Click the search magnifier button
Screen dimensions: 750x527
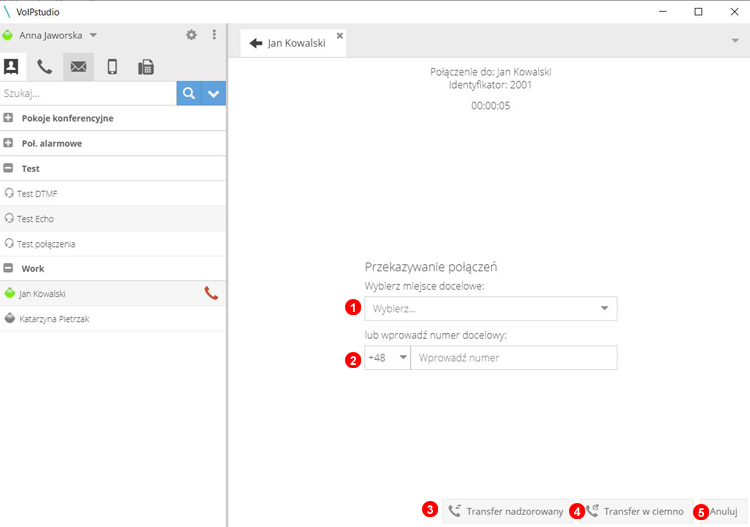point(189,93)
